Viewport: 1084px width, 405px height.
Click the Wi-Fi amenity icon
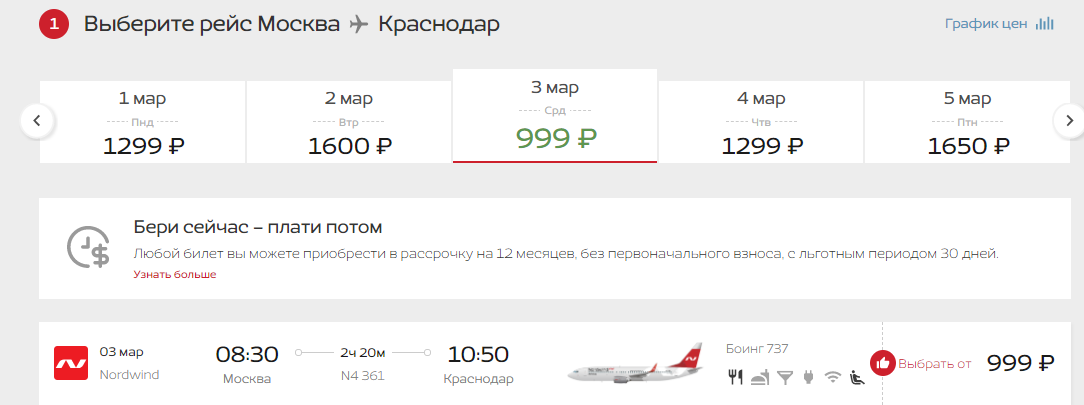point(833,377)
